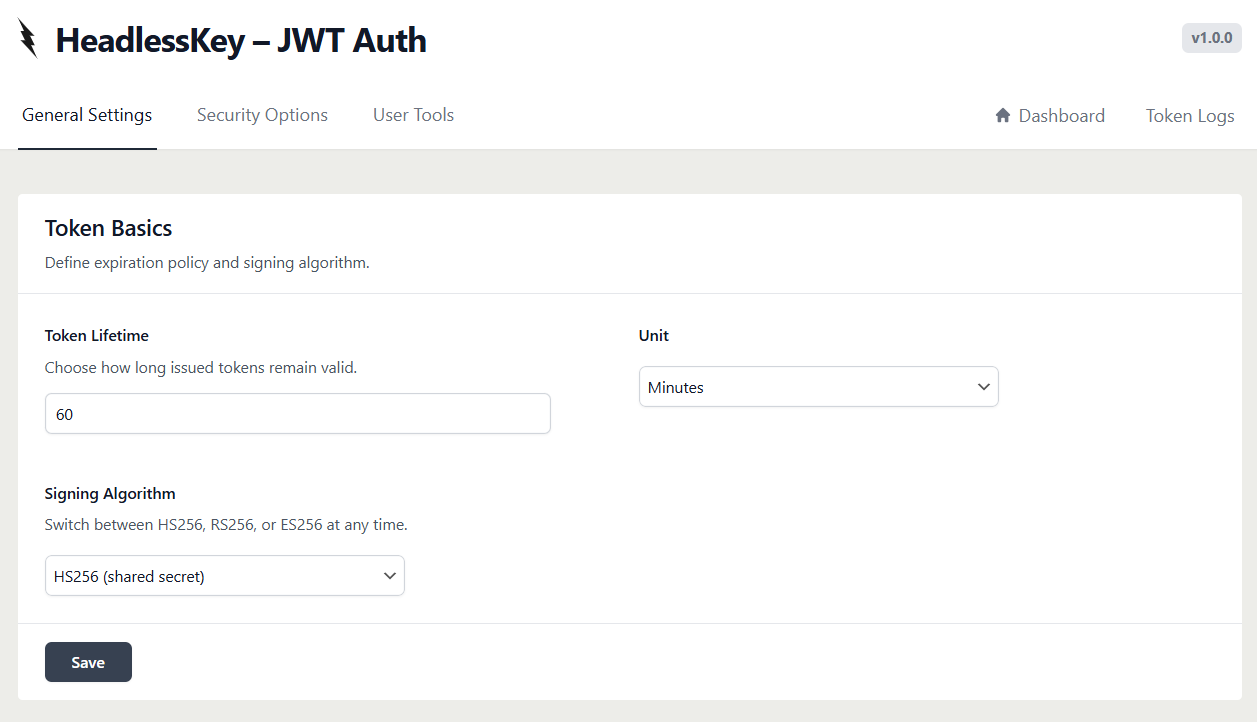Open the Security Options tab
The height and width of the screenshot is (722, 1257).
[x=262, y=115]
